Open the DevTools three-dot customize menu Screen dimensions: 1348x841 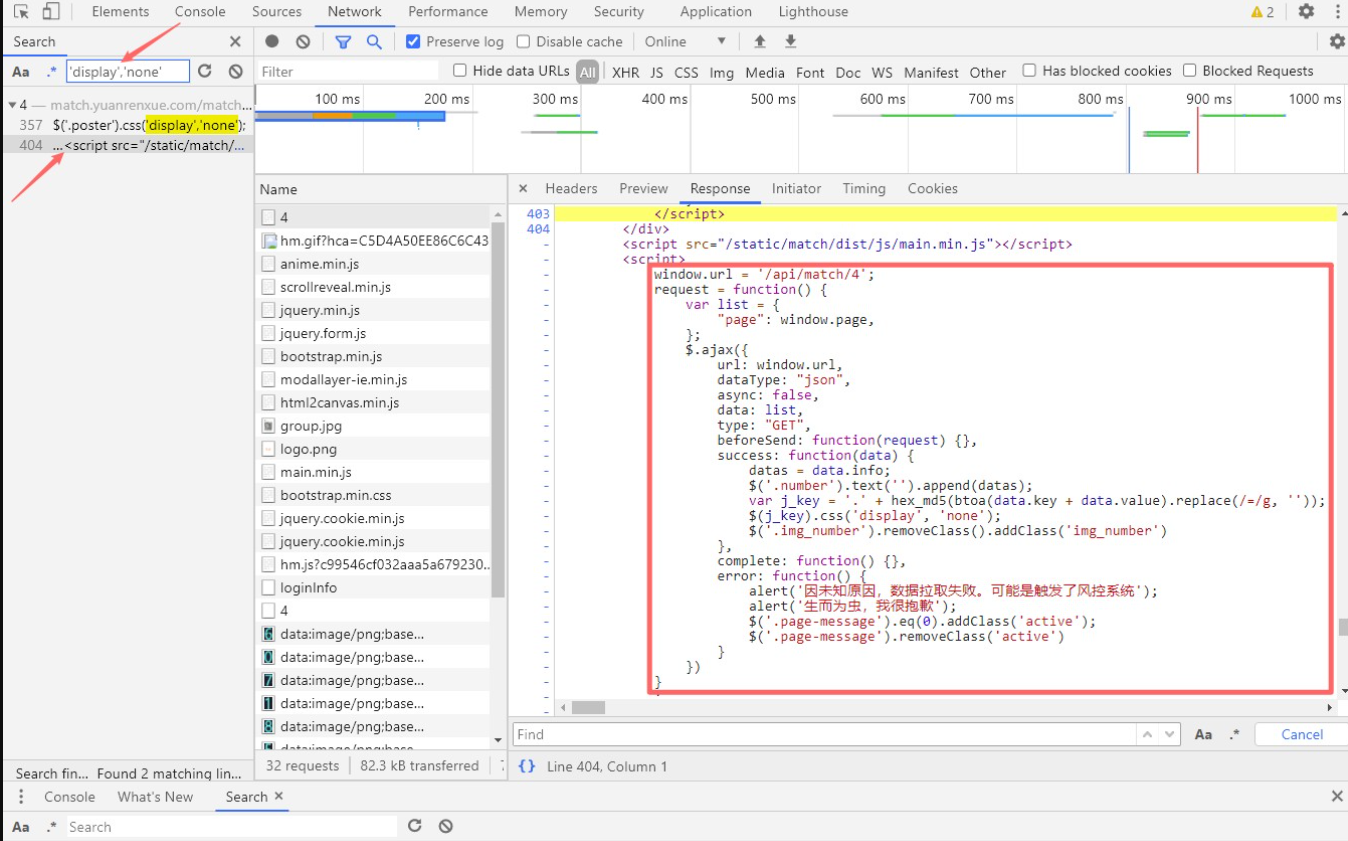[x=1337, y=12]
